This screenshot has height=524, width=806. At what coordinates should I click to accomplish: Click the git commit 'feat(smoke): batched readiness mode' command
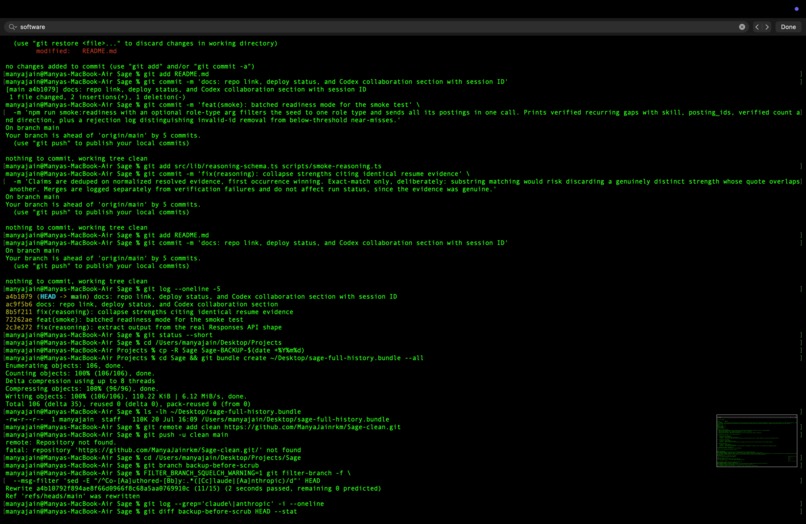212,104
